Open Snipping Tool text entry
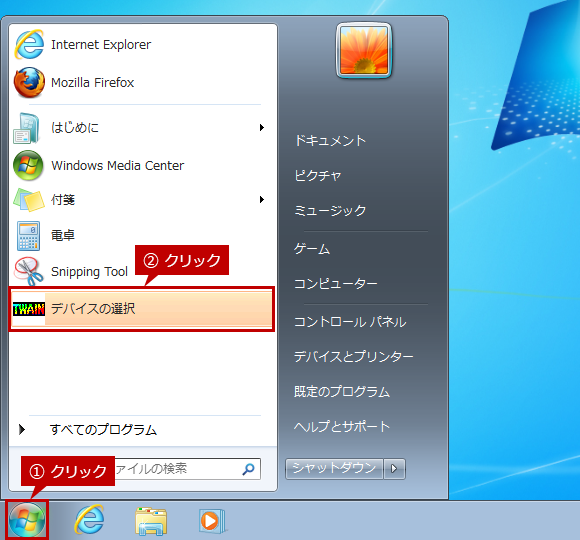This screenshot has height=540, width=580. coord(89,272)
